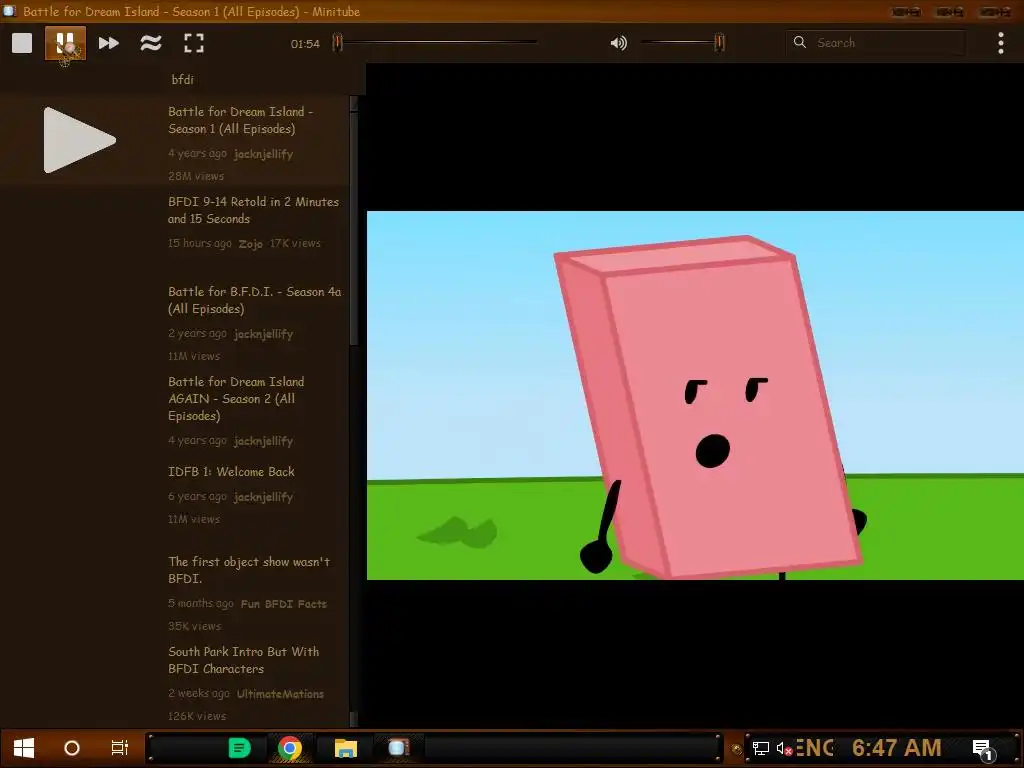The image size is (1024, 768).
Task: Open UltimateMations channel link
Action: pyautogui.click(x=280, y=694)
